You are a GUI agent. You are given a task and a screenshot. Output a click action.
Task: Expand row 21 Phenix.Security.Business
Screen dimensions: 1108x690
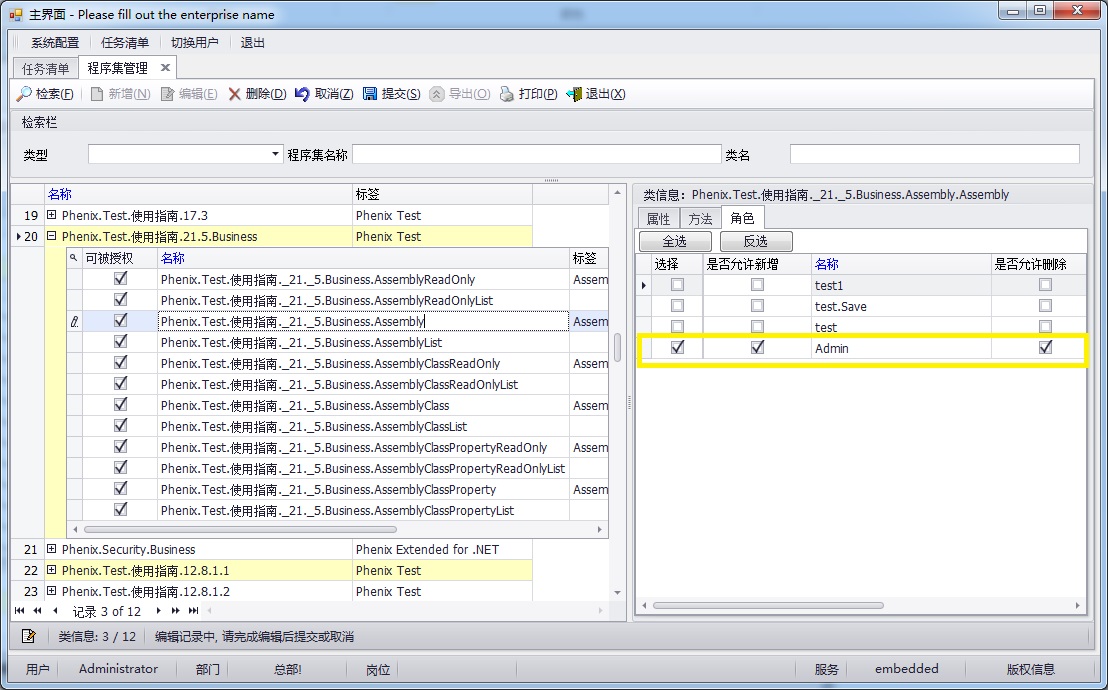(x=52, y=549)
